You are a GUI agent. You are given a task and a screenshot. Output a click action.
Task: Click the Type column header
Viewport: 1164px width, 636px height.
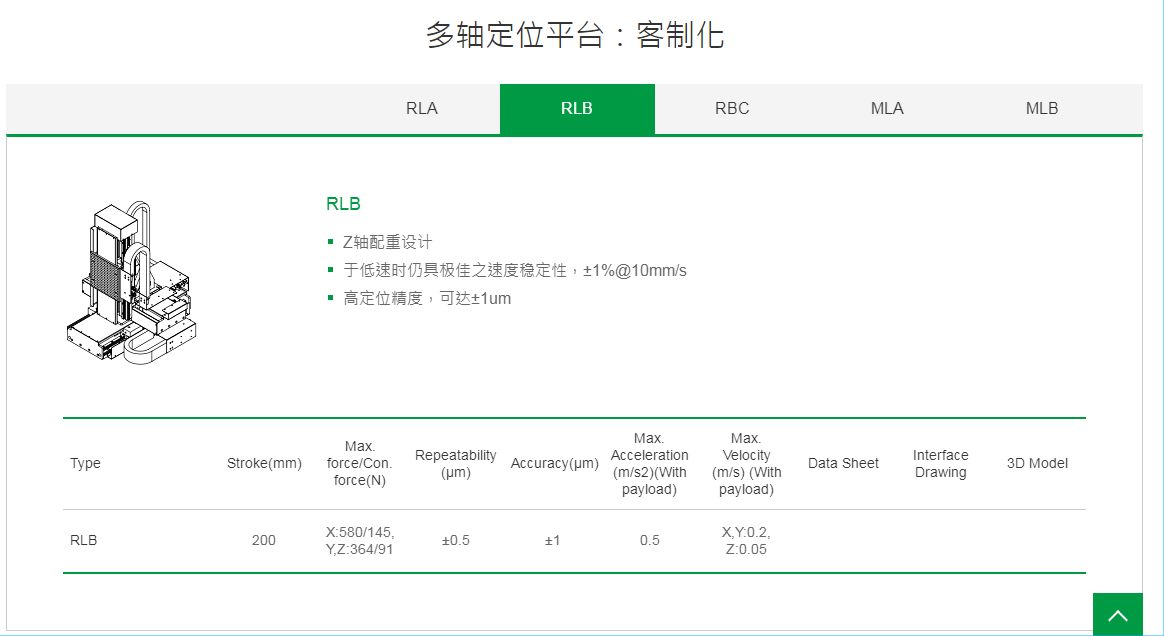point(85,463)
